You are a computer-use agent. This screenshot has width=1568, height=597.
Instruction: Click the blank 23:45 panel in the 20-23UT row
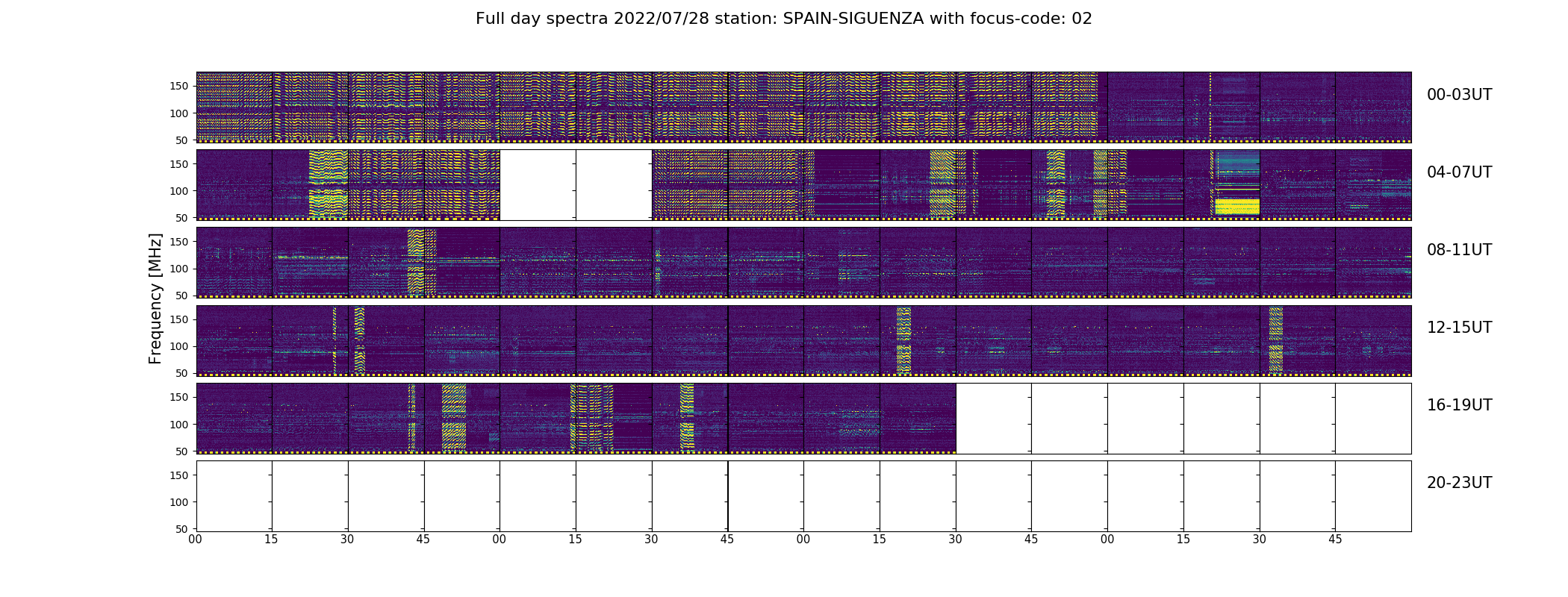[1373, 496]
